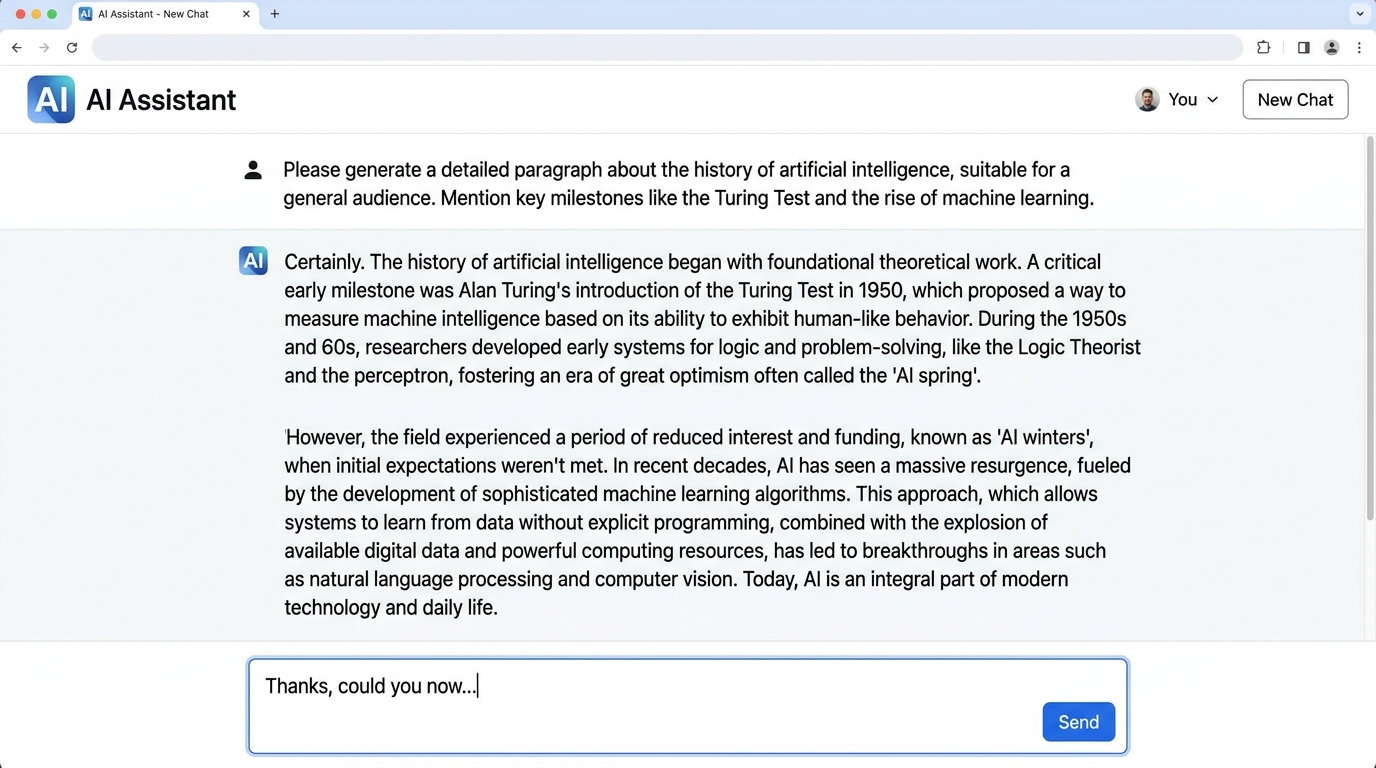Go back using the browser back arrow
This screenshot has width=1376, height=768.
point(17,47)
